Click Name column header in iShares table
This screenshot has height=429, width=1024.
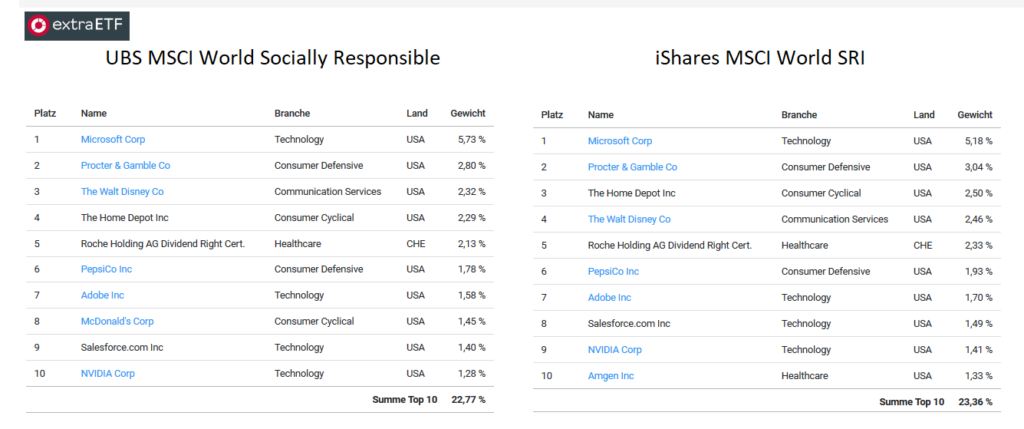click(600, 115)
